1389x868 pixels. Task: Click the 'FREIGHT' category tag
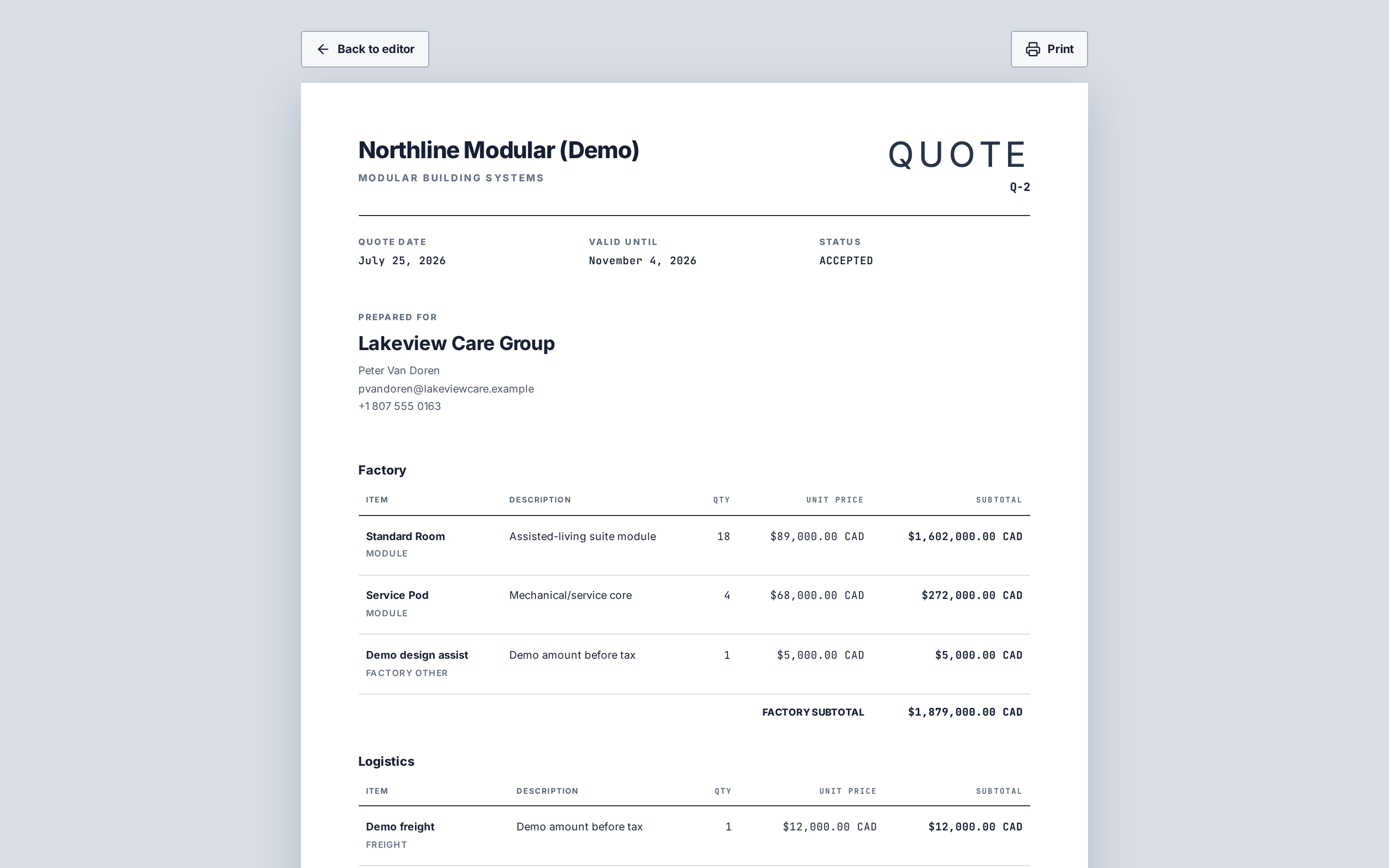[x=386, y=845]
